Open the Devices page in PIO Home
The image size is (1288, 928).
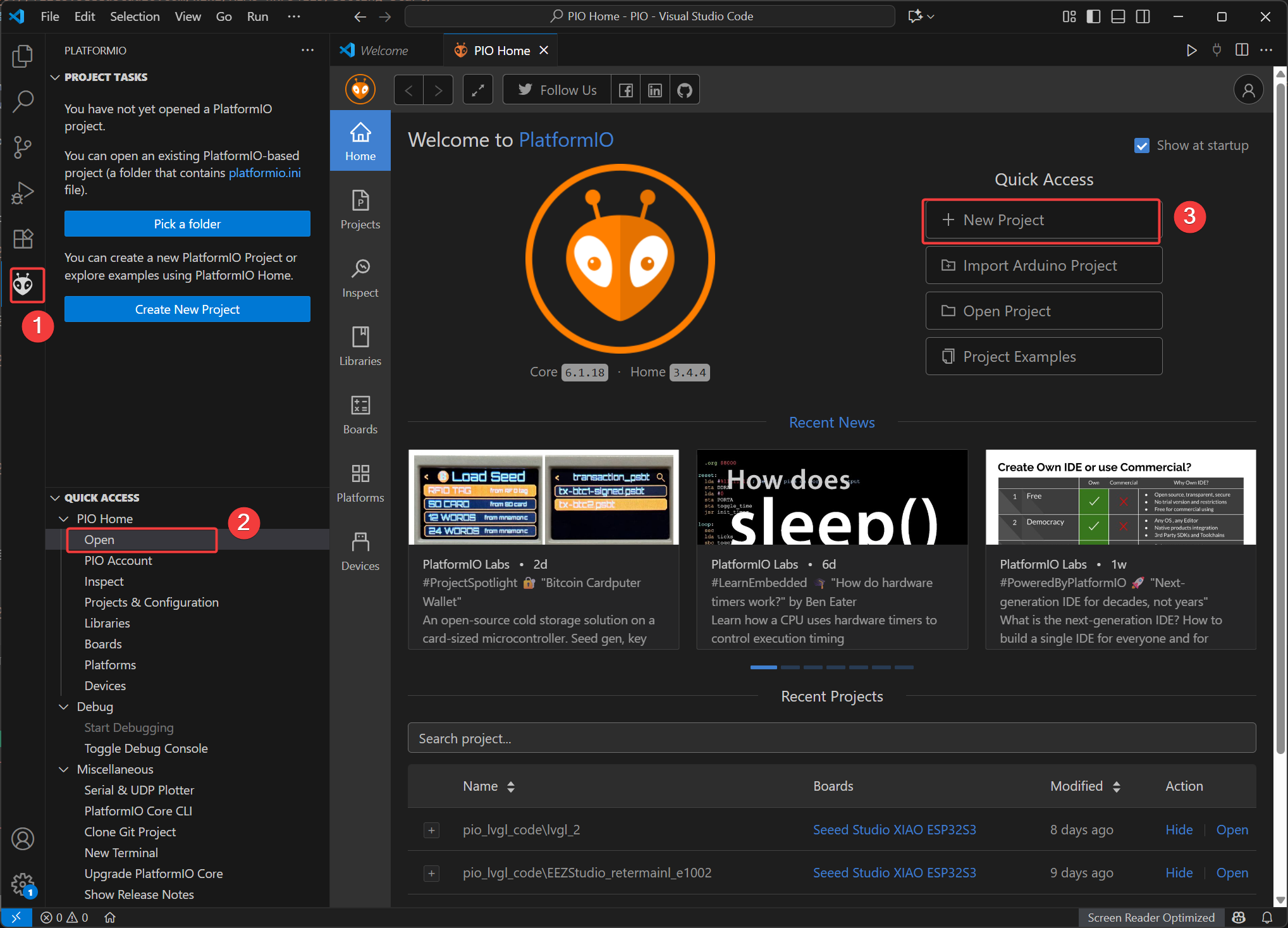[360, 551]
